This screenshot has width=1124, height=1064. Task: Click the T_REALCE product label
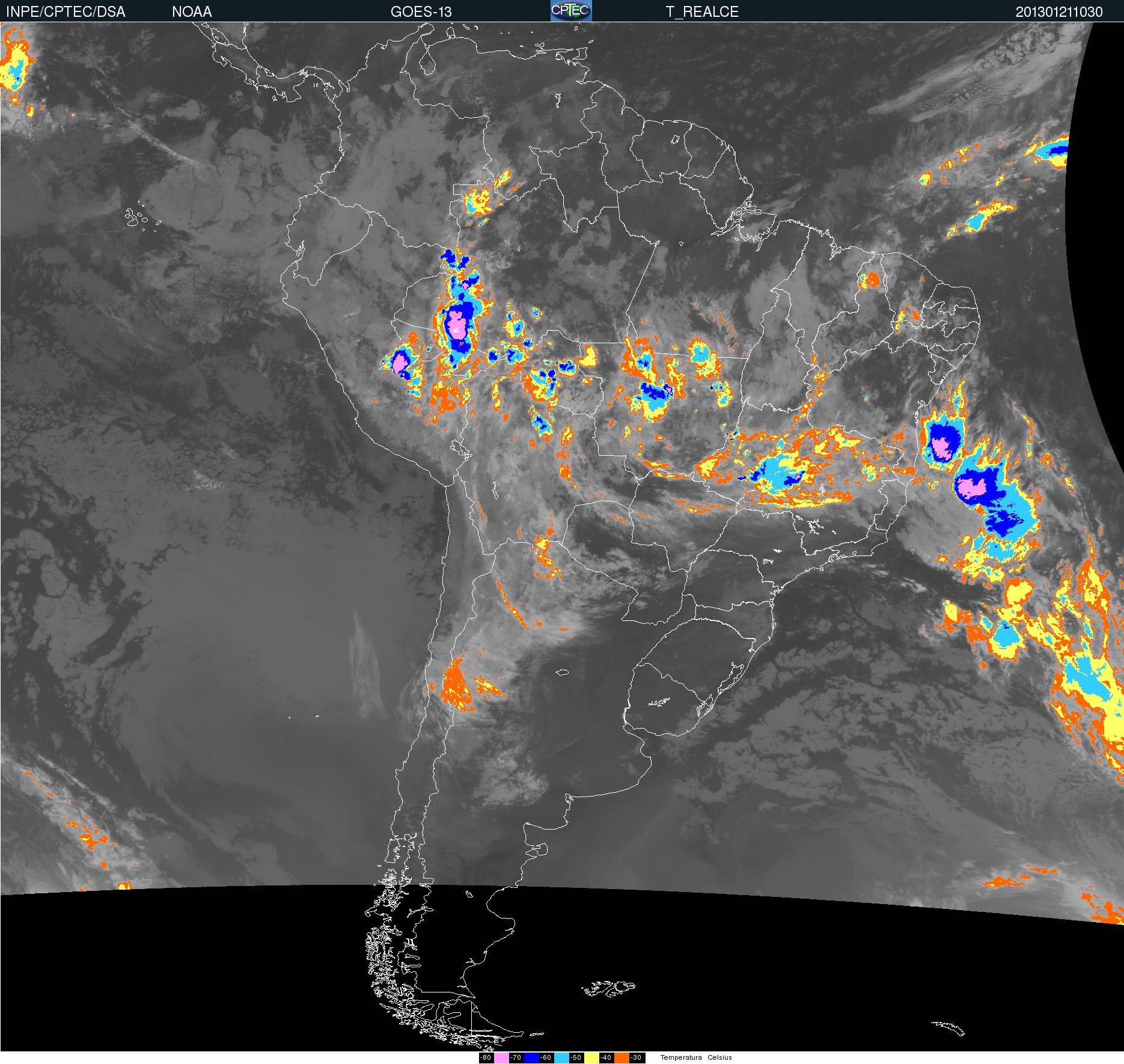tap(702, 11)
